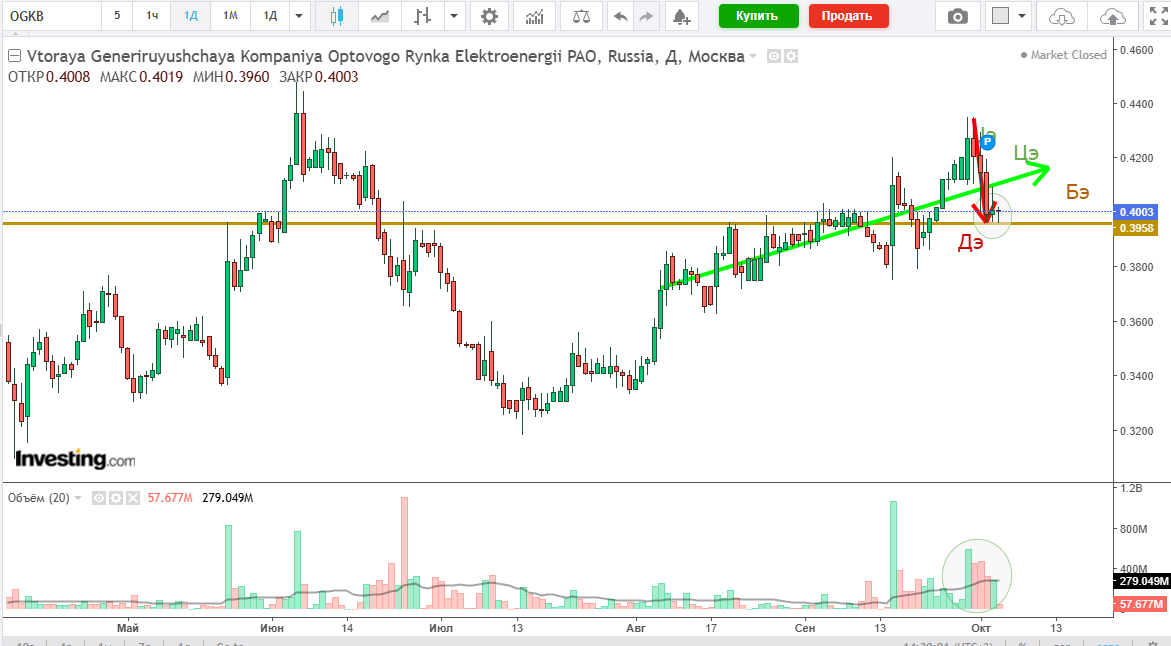Click the blue 0.4003 price label
The height and width of the screenshot is (646, 1171).
point(1135,212)
